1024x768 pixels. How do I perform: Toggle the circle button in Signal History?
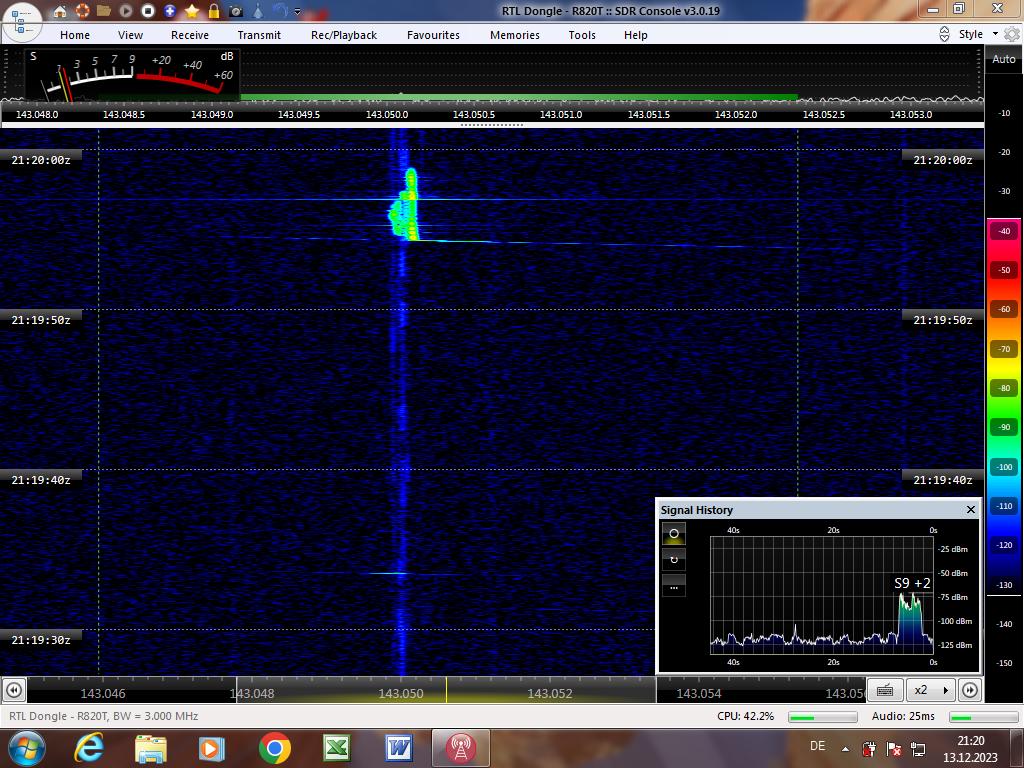674,534
